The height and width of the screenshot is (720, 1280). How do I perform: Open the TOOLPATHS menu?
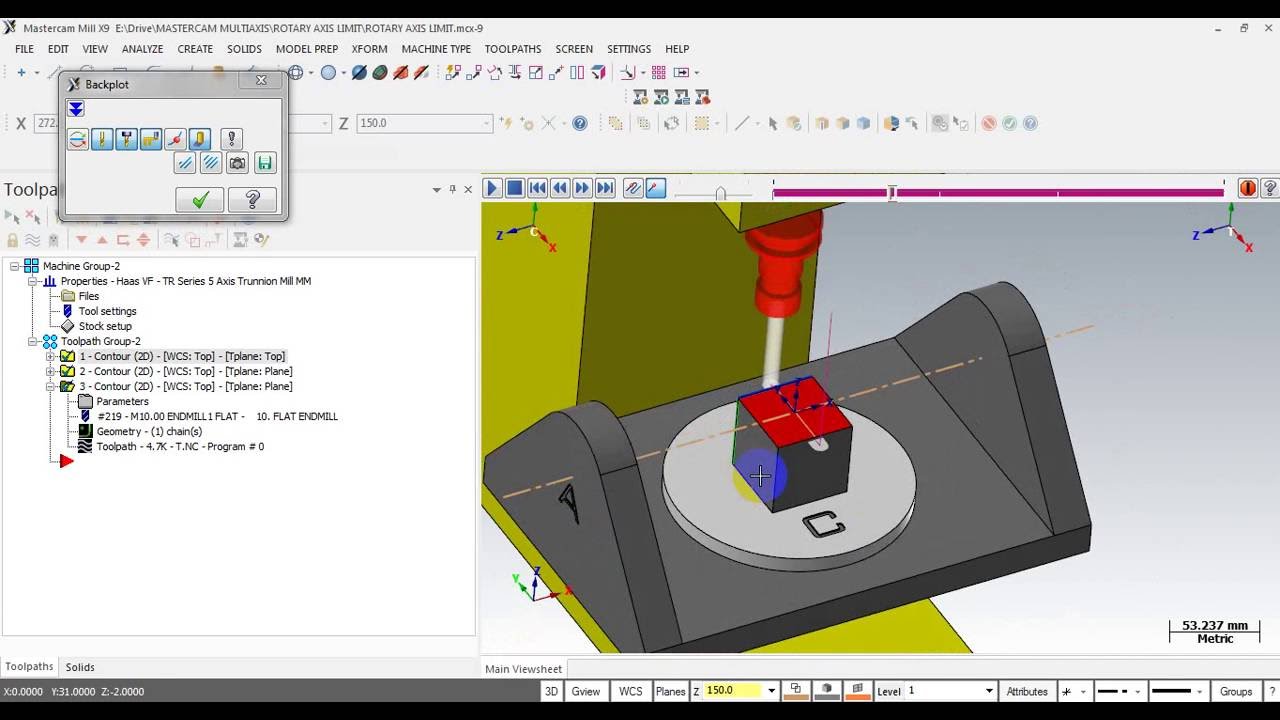coord(513,49)
